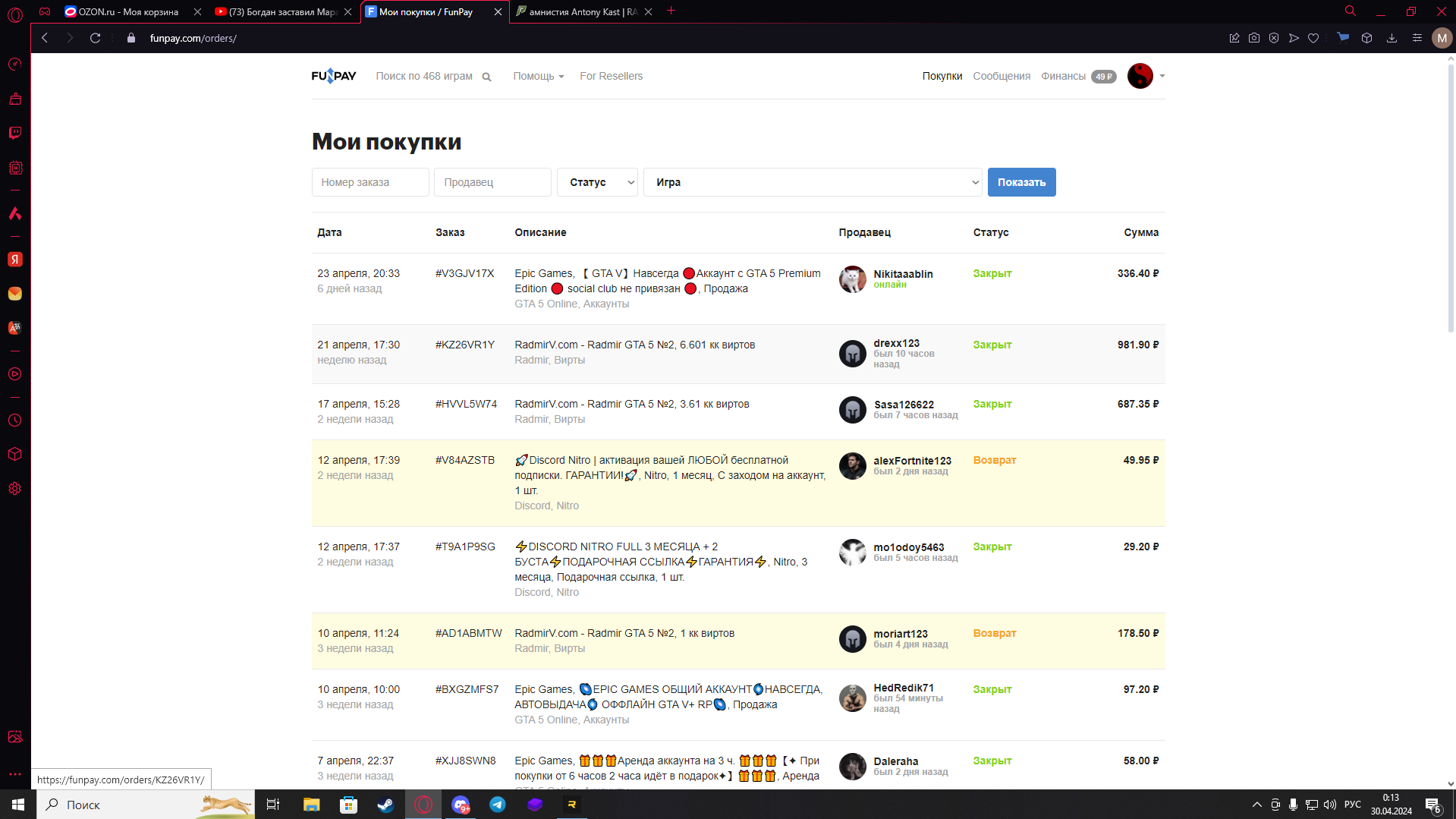
Task: Open the translator icon in sidebar
Action: [15, 328]
